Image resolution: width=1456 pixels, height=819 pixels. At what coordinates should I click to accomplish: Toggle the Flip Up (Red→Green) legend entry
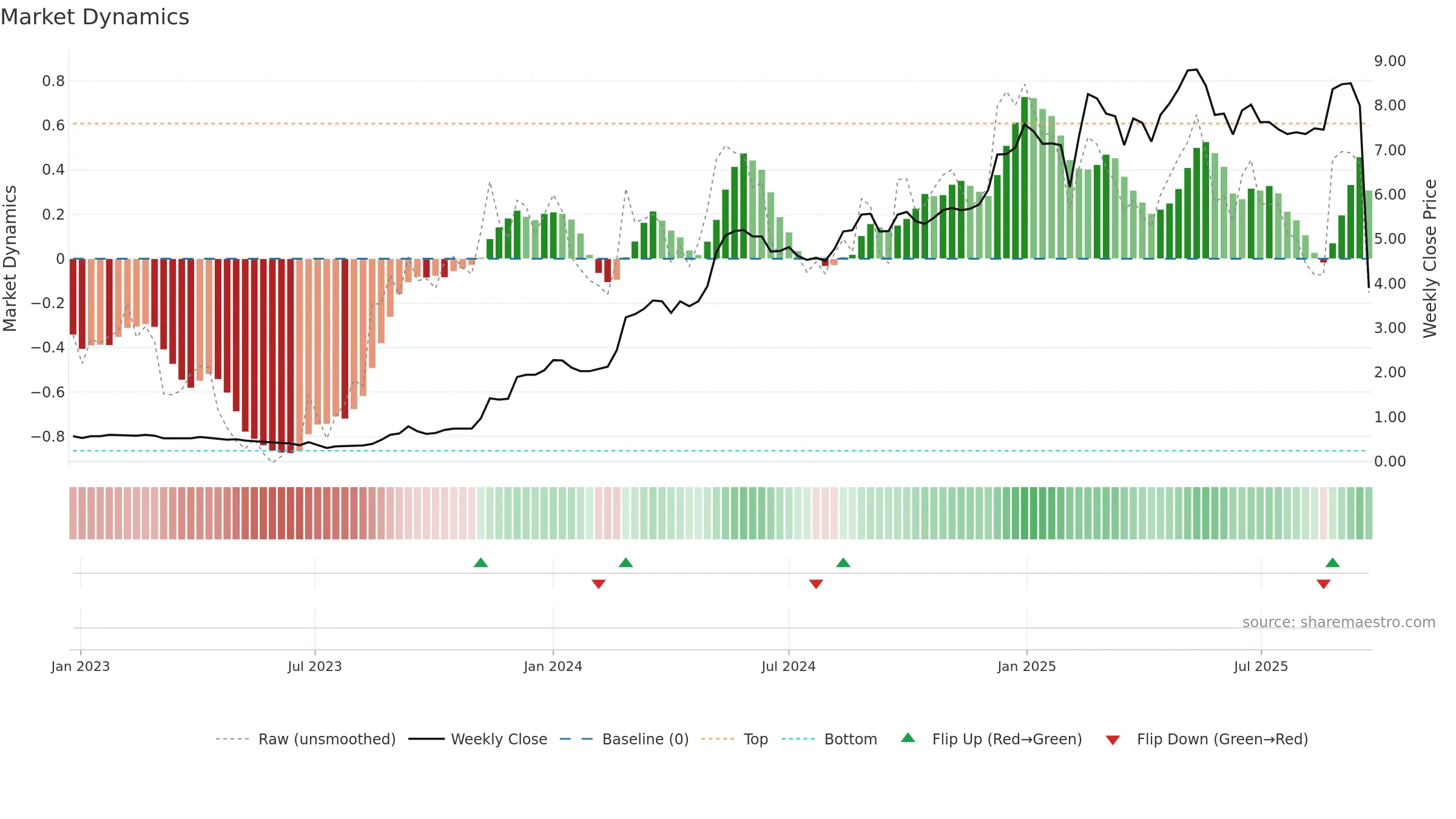991,739
